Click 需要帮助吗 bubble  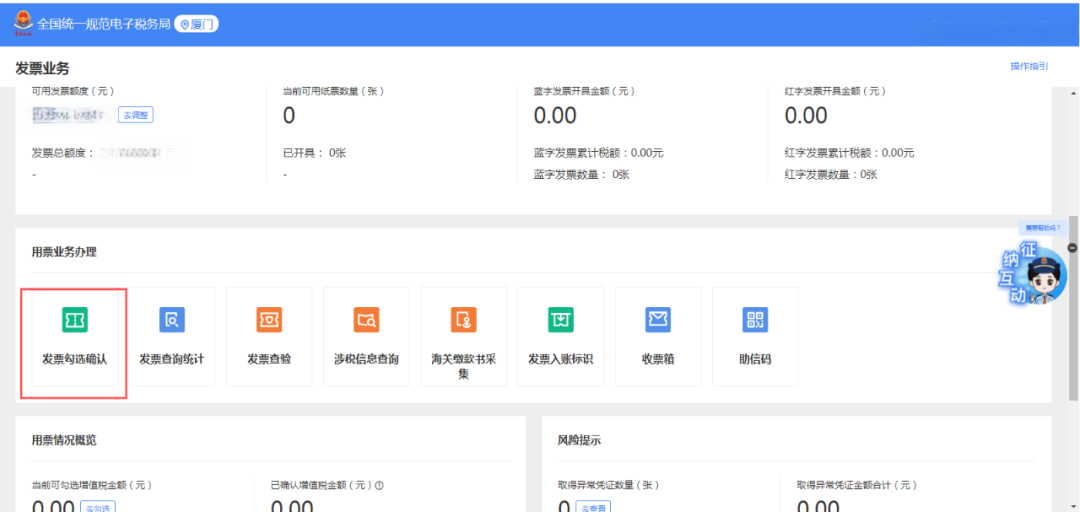coord(1043,227)
